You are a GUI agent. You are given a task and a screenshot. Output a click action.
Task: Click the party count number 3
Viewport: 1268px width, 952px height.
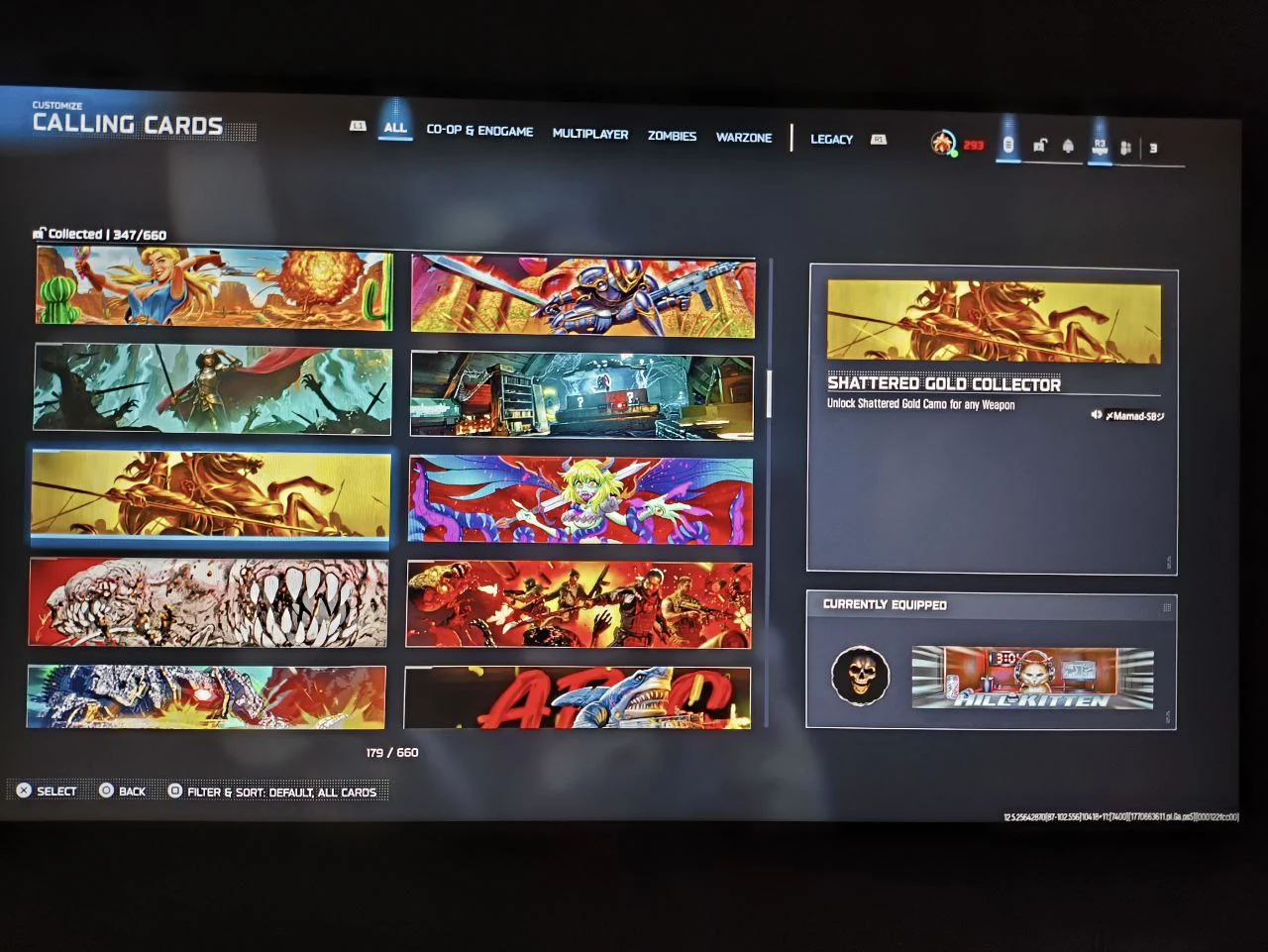coord(1153,149)
